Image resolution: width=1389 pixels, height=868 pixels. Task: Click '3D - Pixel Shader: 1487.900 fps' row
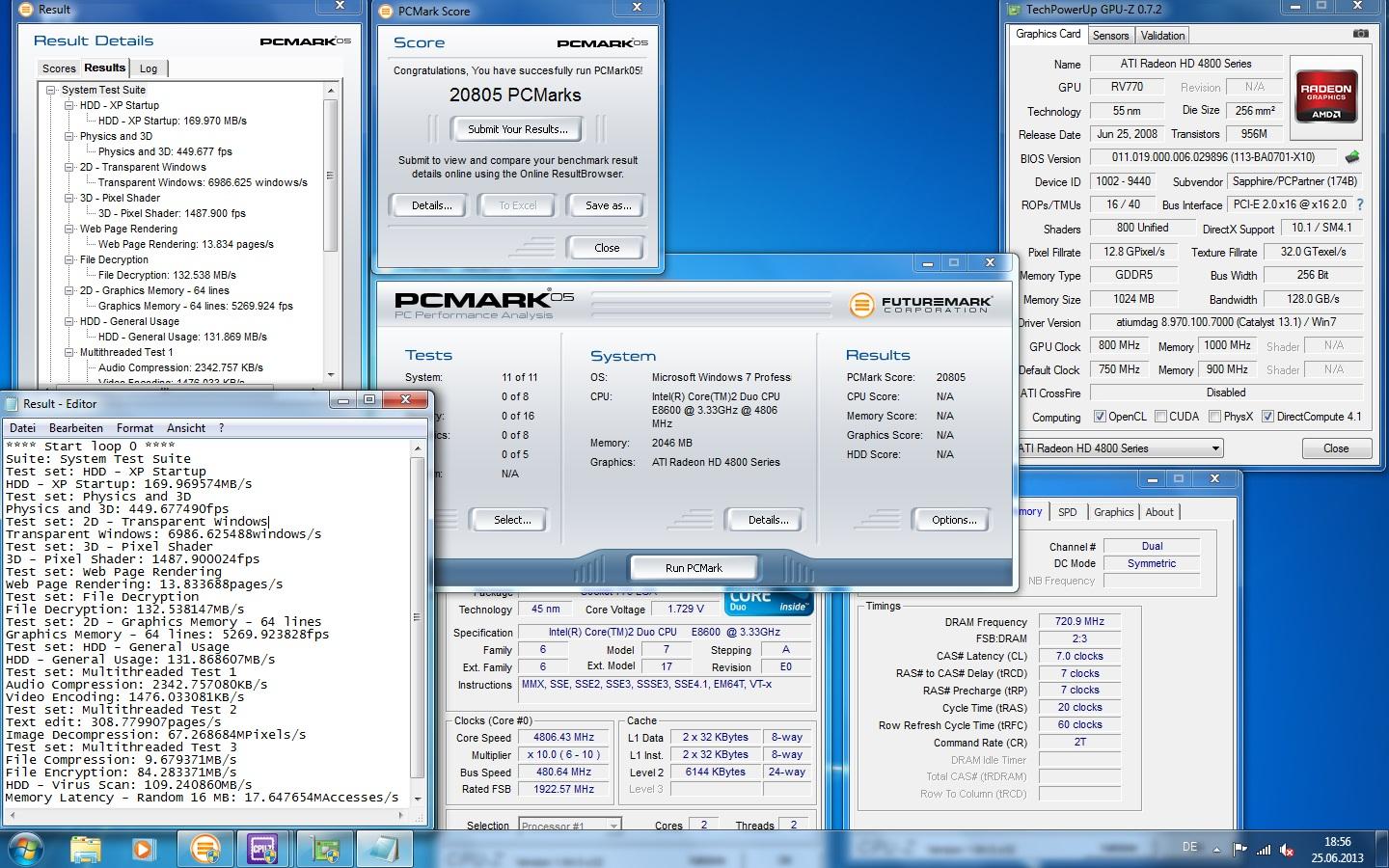(x=172, y=213)
